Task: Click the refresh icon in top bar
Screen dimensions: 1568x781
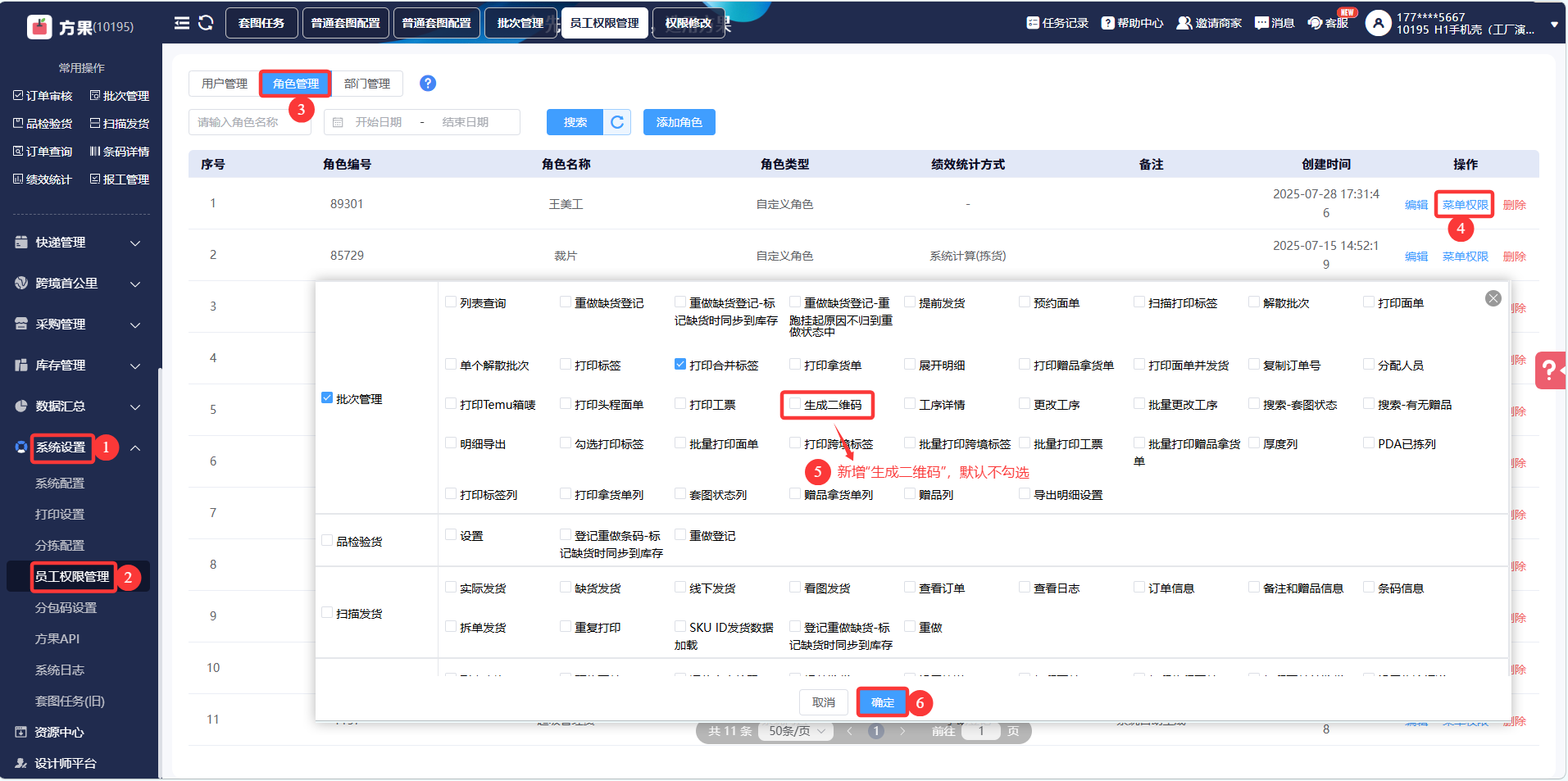Action: coord(206,23)
